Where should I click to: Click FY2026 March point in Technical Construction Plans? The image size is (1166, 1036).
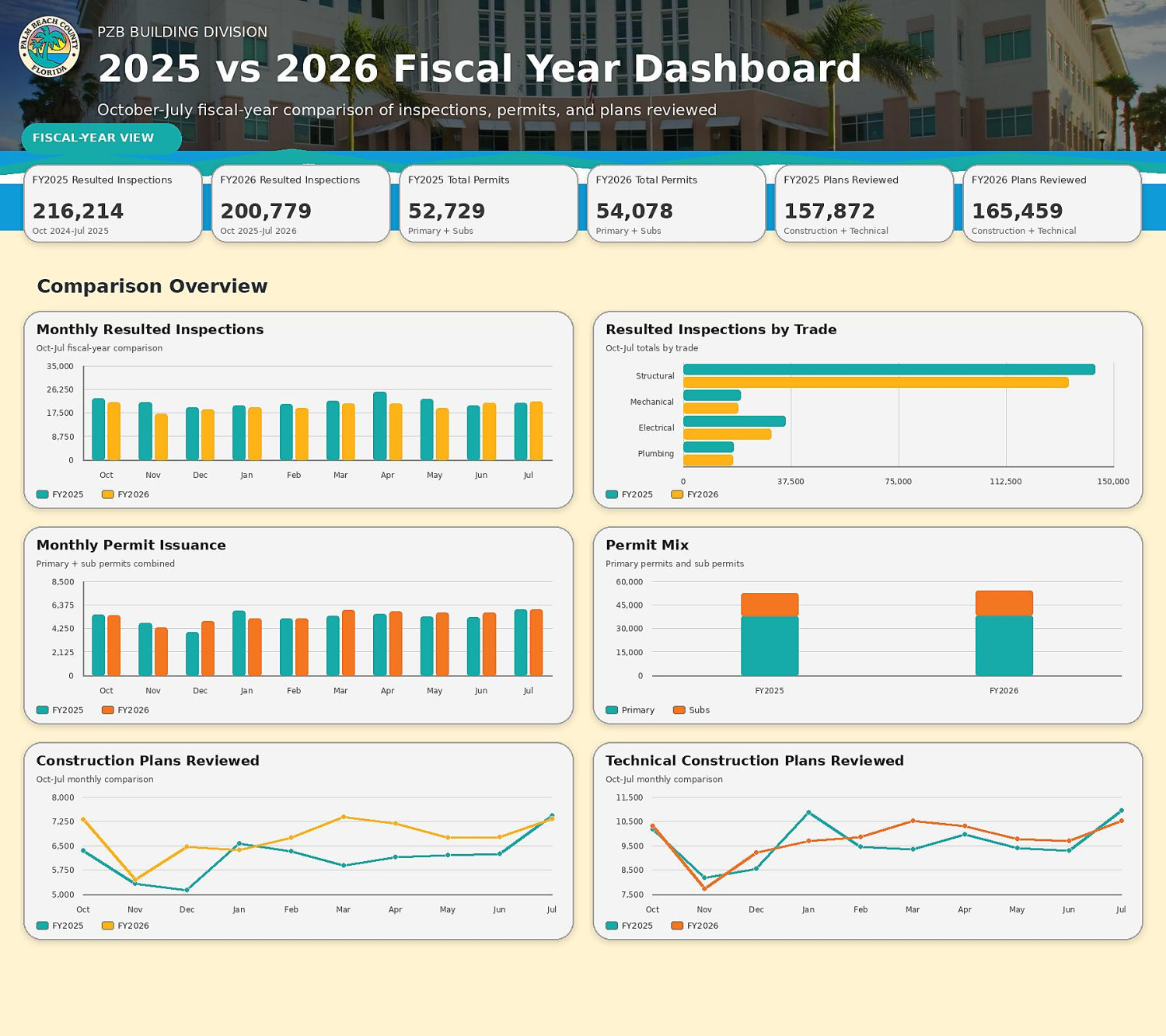[x=913, y=821]
